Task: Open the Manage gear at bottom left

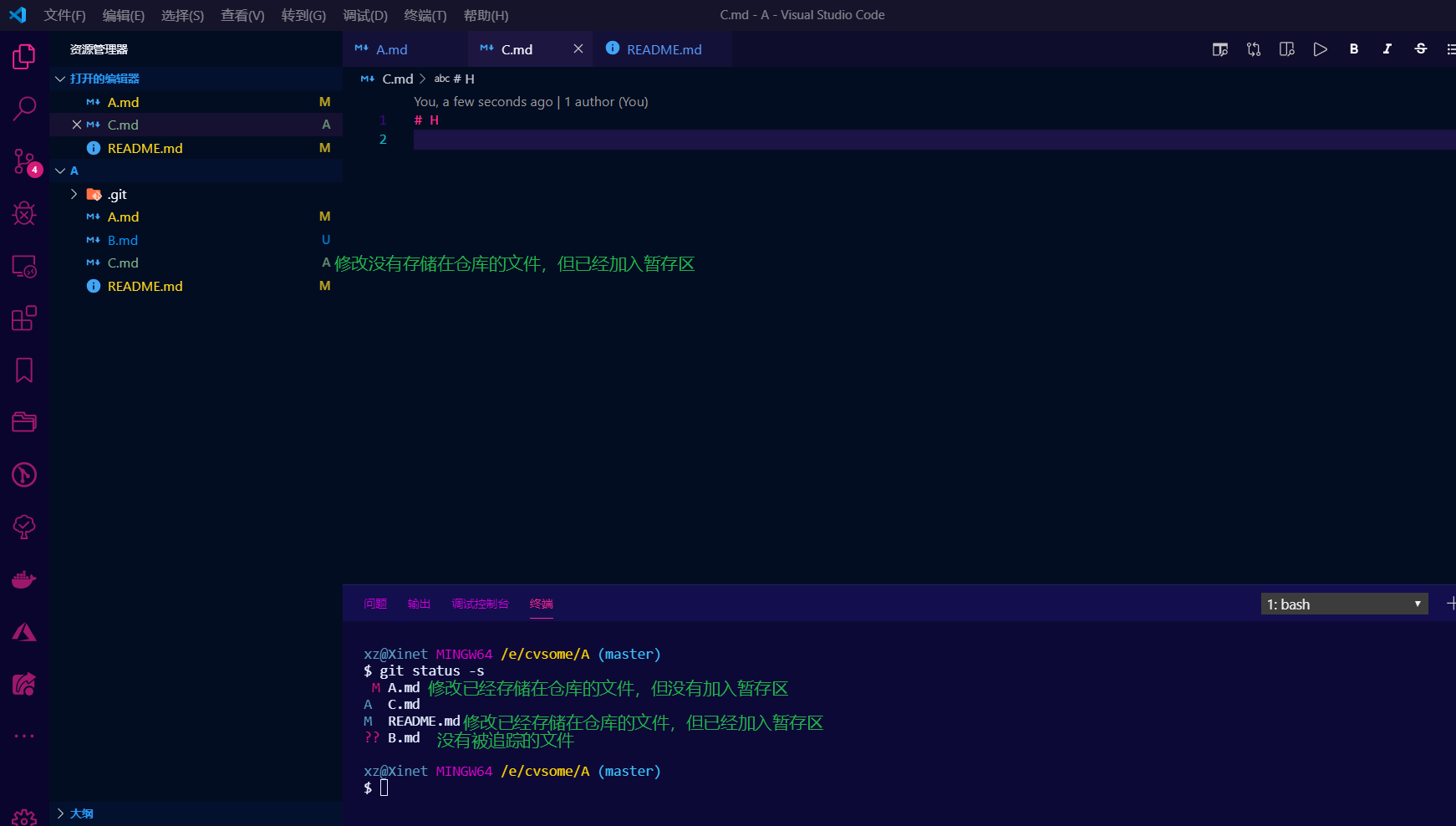Action: pos(24,818)
